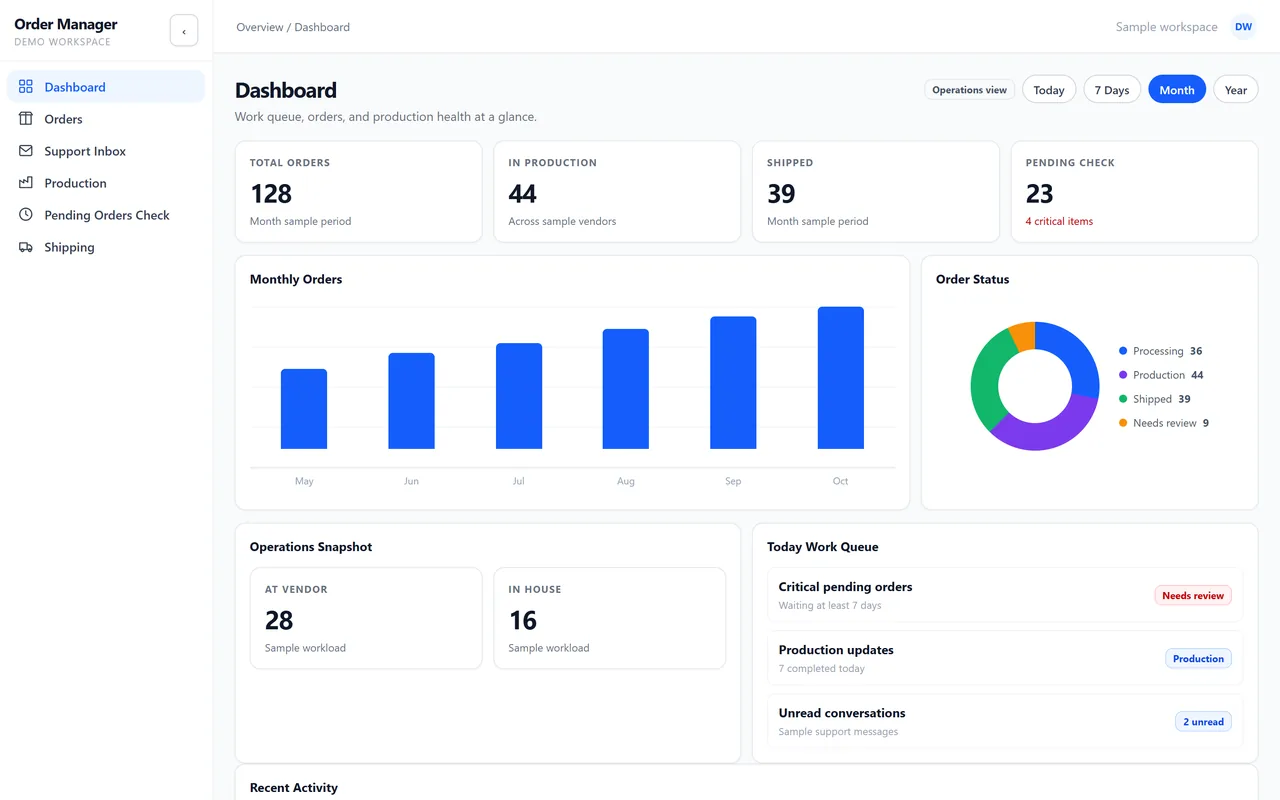Click the Shipped 39 stat card

click(876, 191)
